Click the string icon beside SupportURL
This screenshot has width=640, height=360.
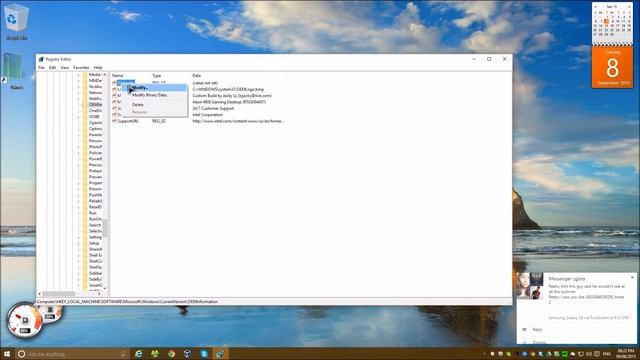coord(114,121)
